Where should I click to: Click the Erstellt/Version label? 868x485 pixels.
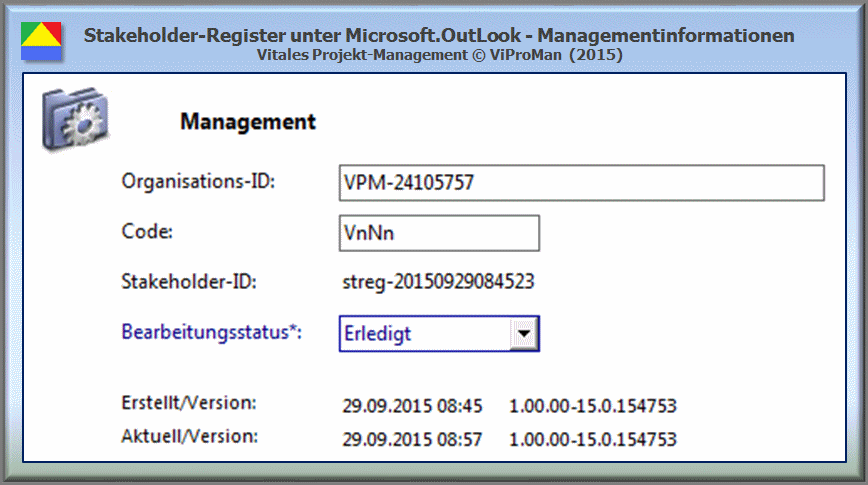pyautogui.click(x=189, y=403)
